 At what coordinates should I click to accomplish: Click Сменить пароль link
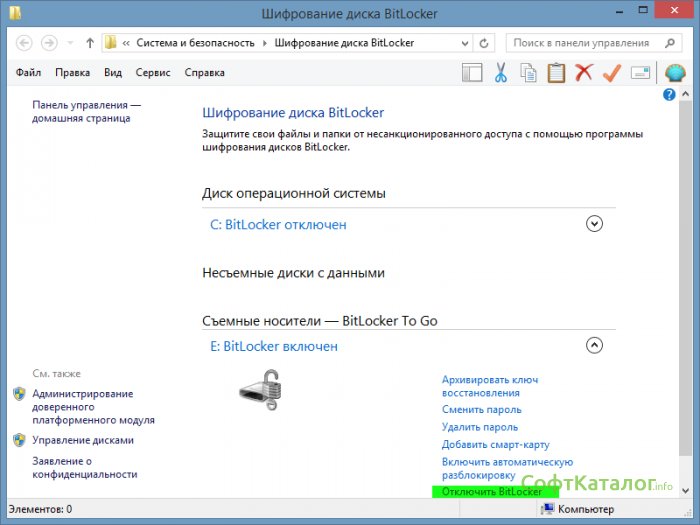(481, 409)
